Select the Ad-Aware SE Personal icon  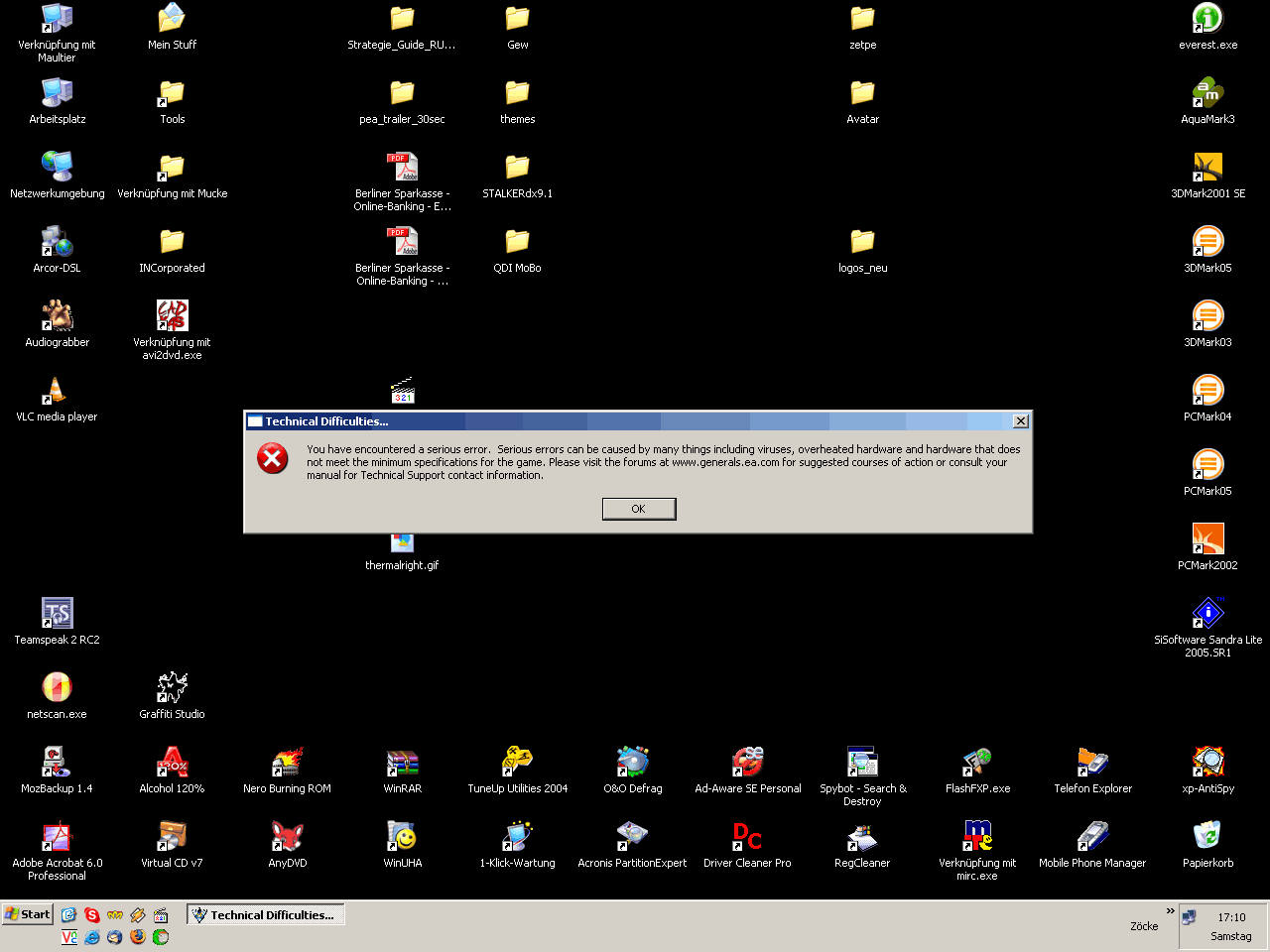(x=747, y=771)
